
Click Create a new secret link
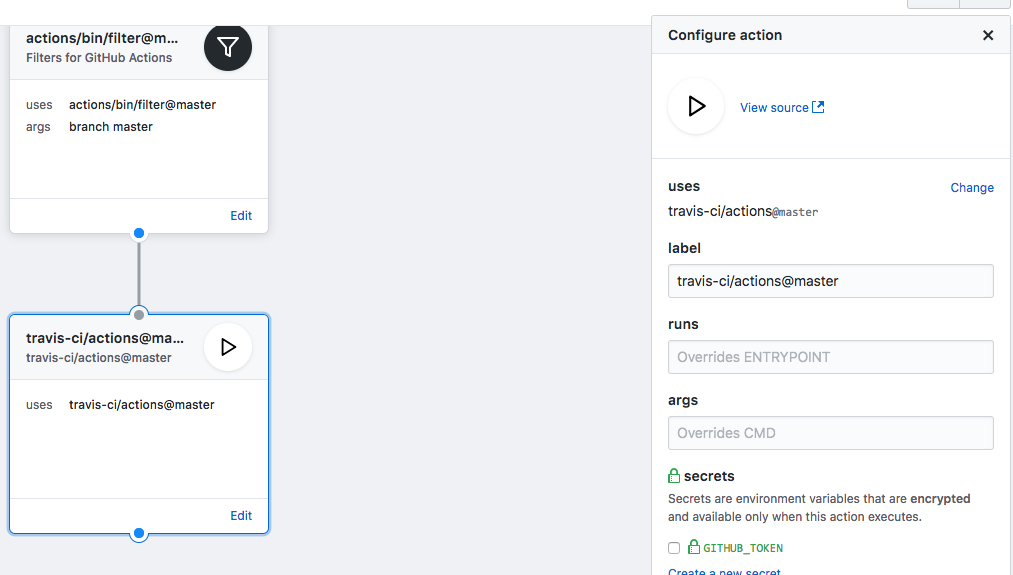(x=724, y=571)
